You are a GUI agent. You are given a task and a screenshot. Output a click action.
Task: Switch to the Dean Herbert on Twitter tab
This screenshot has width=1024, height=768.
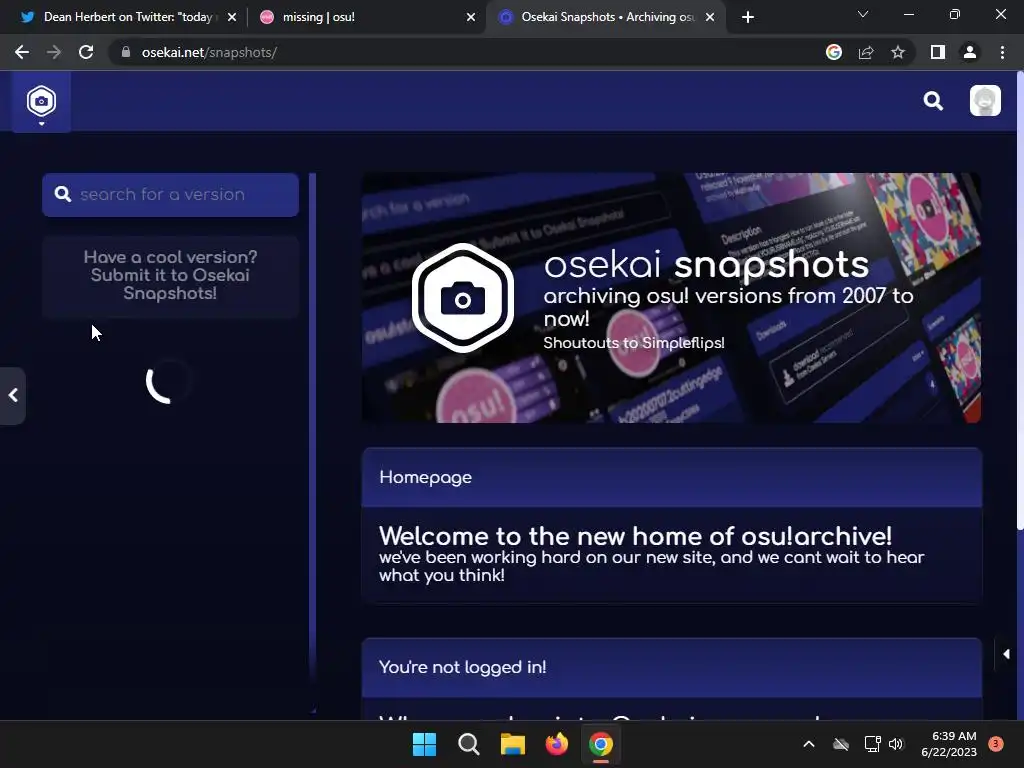(127, 17)
